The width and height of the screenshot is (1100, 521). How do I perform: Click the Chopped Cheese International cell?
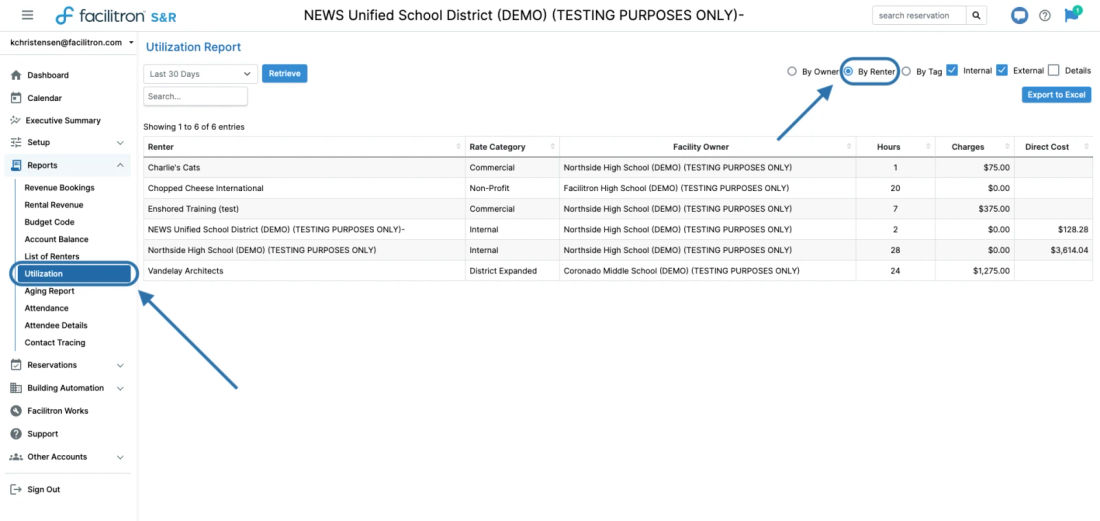coord(304,188)
